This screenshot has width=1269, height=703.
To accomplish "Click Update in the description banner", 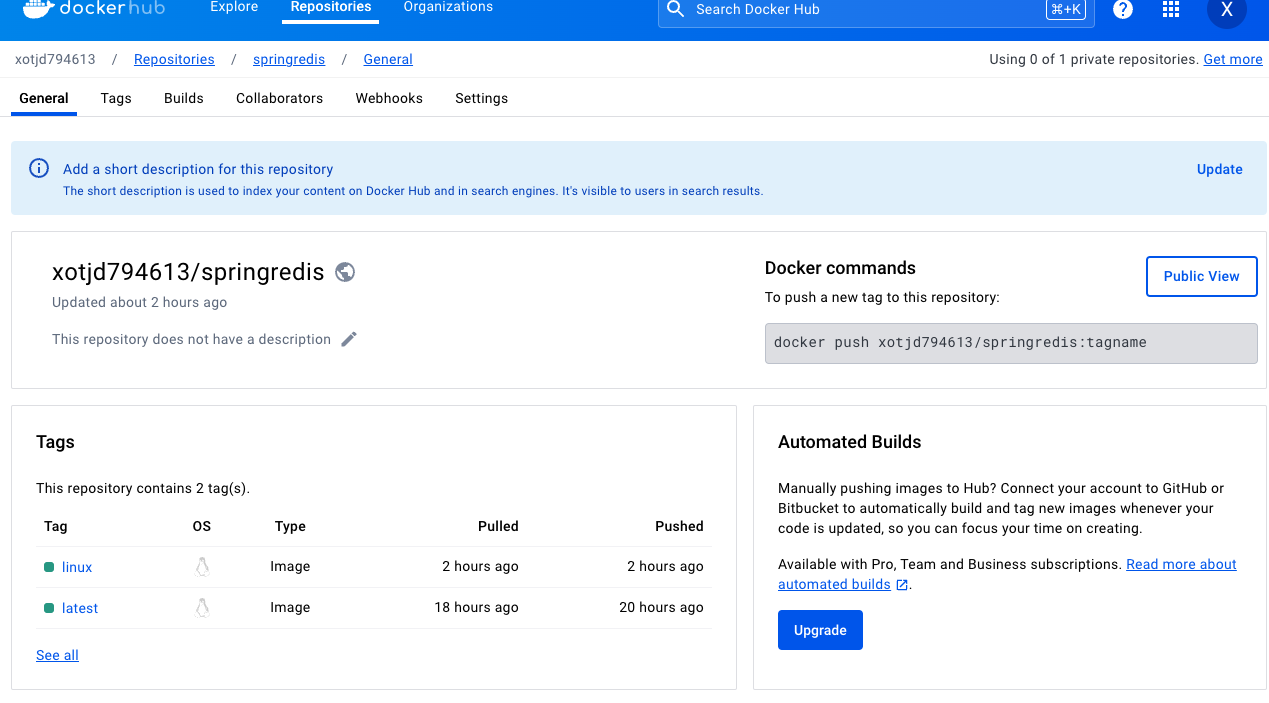I will pos(1220,169).
